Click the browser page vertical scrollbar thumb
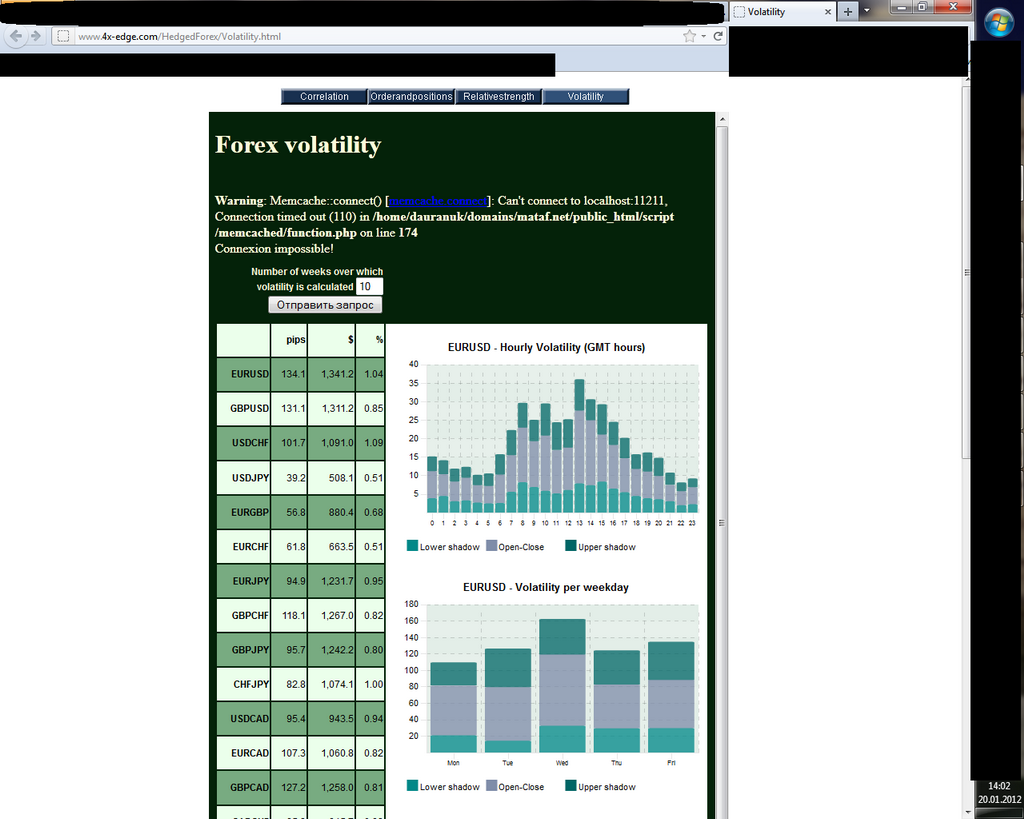 [967, 272]
